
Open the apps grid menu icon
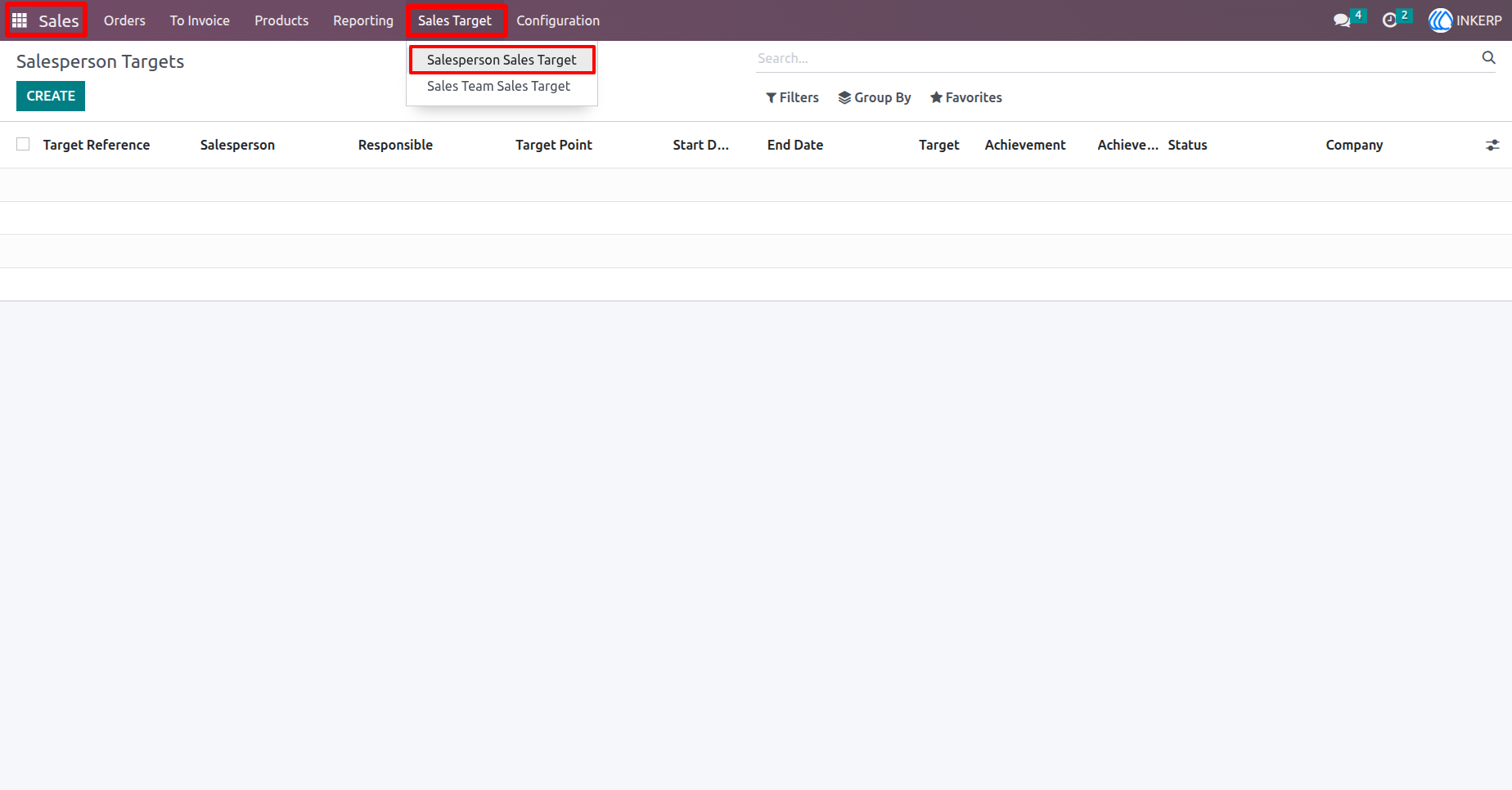(x=20, y=20)
